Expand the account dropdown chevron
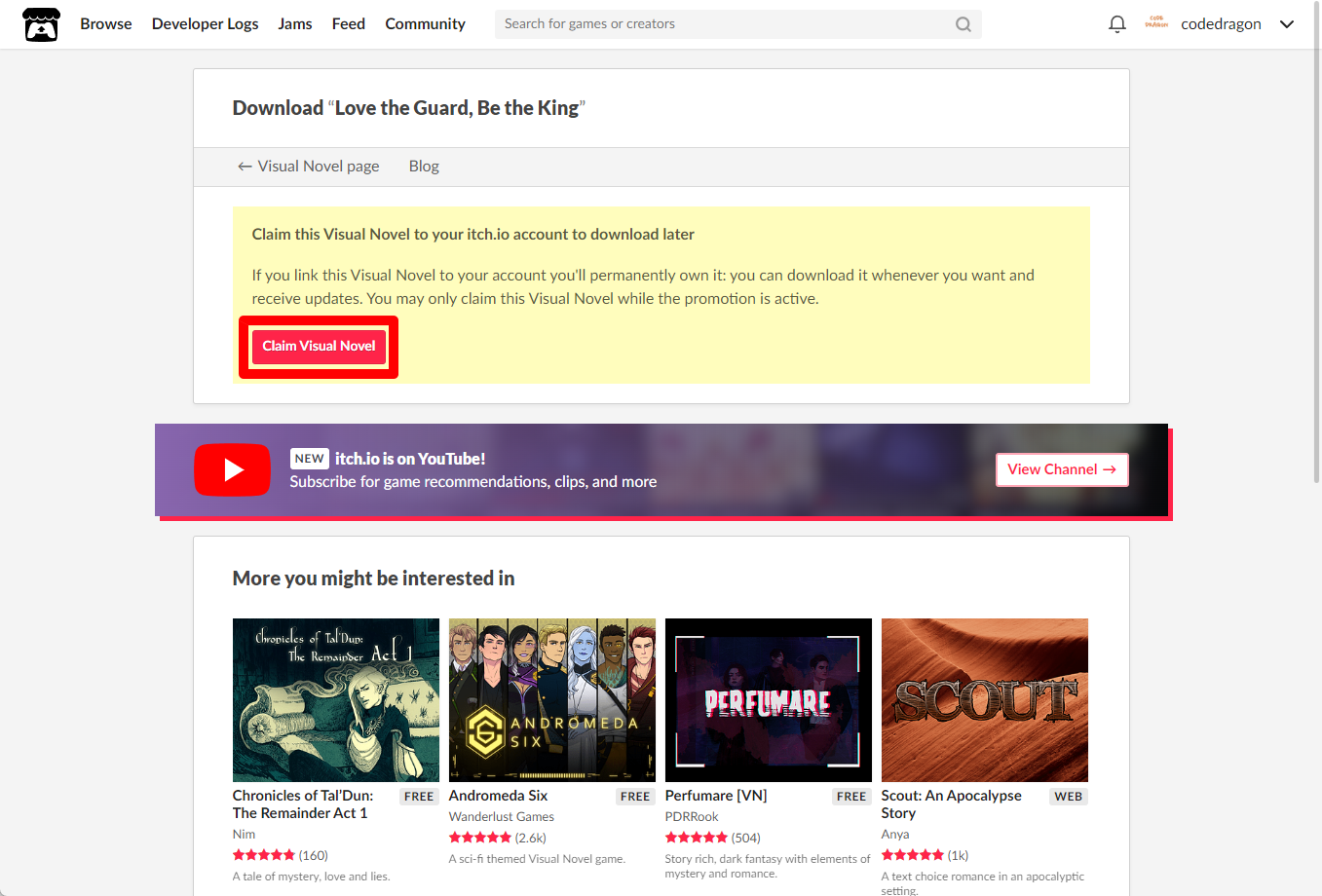Screen dimensions: 1322x896 (x=1287, y=24)
